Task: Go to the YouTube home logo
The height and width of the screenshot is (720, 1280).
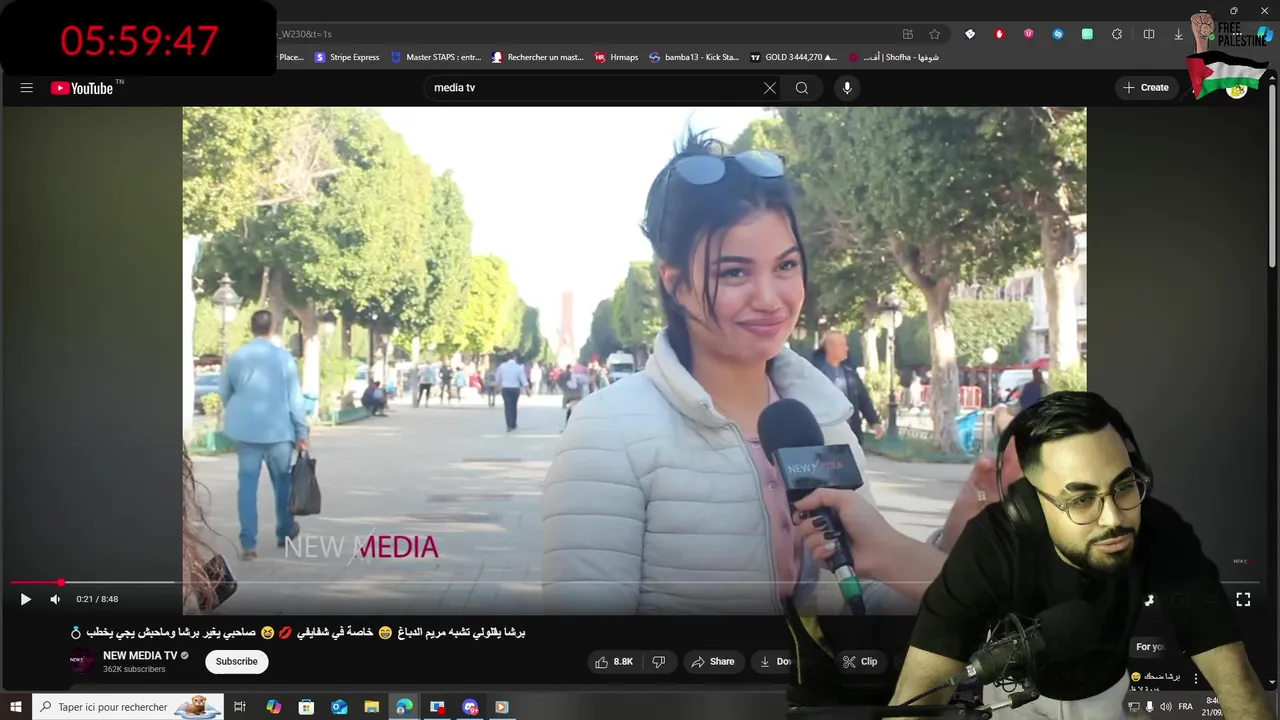Action: click(82, 88)
